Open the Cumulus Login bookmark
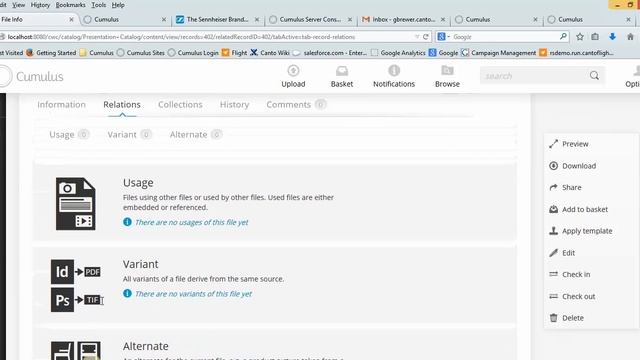 [193, 53]
